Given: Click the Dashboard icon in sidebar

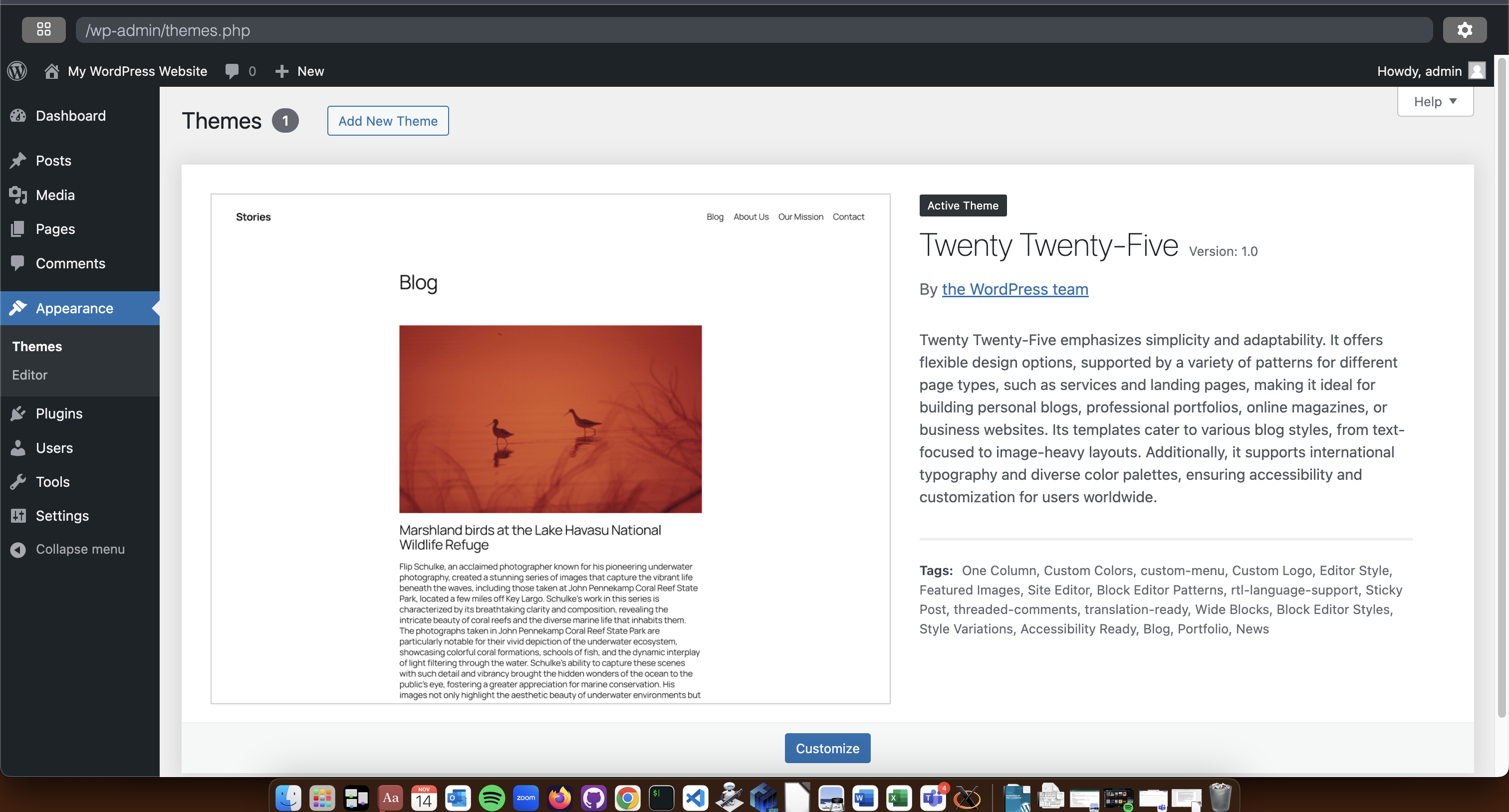Looking at the screenshot, I should coord(19,115).
